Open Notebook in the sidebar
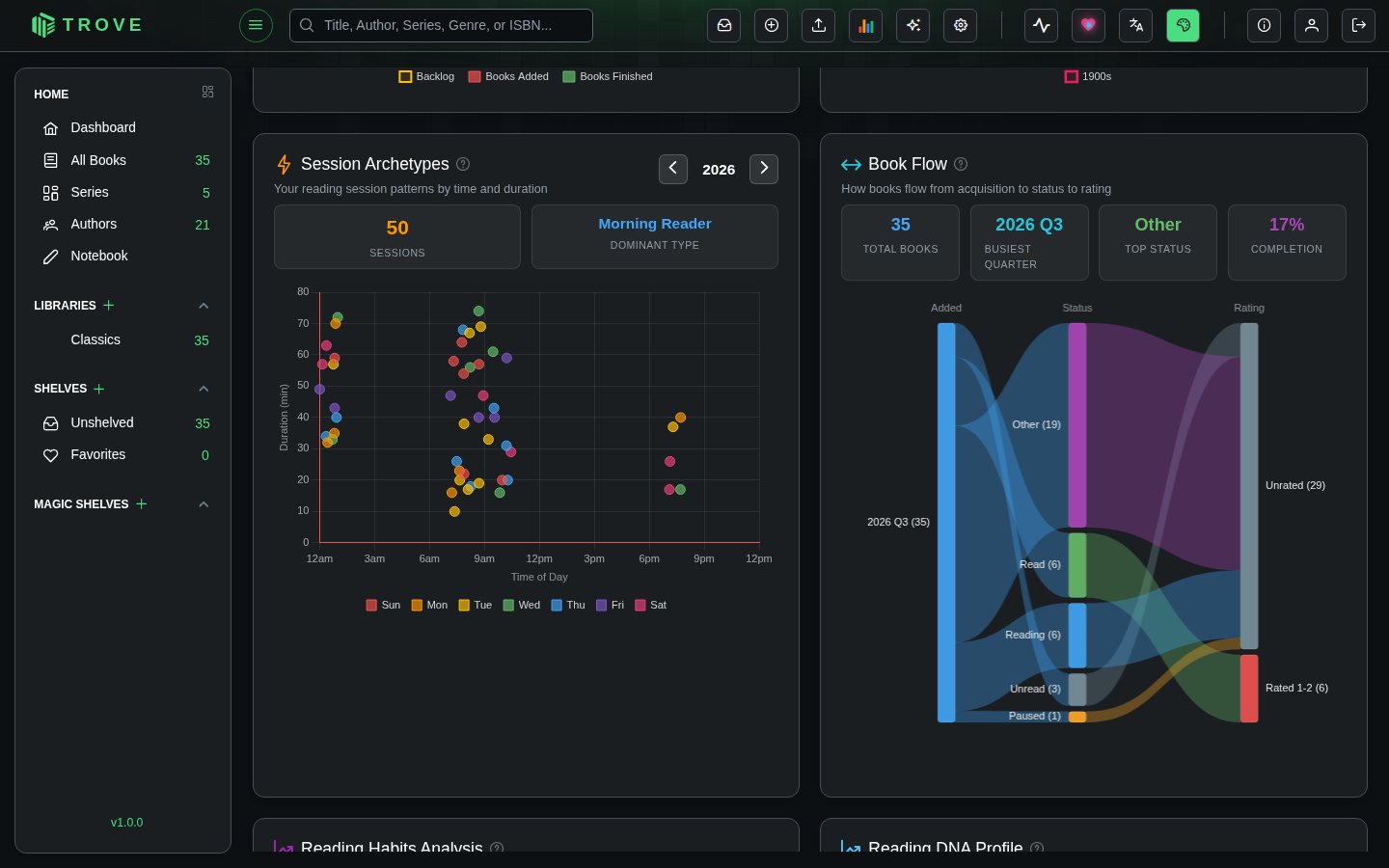Screen dimensions: 1389x868 tap(123, 256)
